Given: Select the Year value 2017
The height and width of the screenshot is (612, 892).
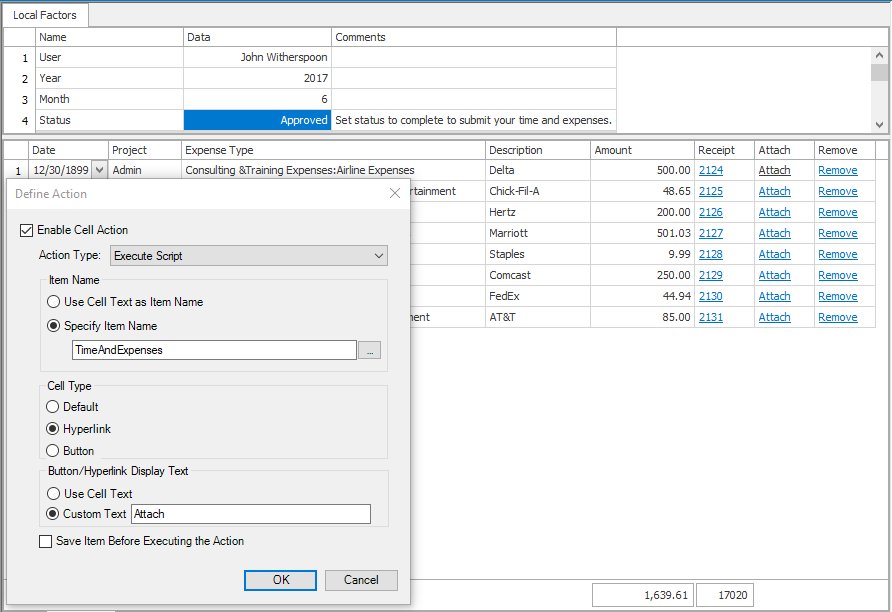Looking at the screenshot, I should [x=257, y=78].
